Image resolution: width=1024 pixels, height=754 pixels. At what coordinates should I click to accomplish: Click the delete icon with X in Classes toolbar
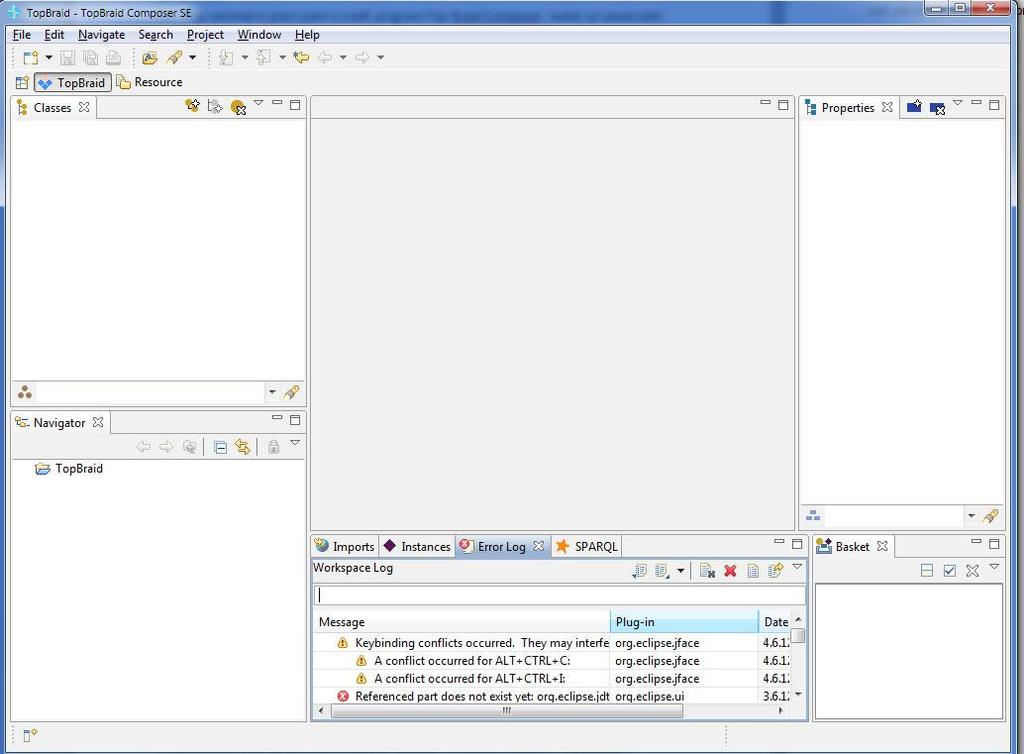(x=238, y=107)
